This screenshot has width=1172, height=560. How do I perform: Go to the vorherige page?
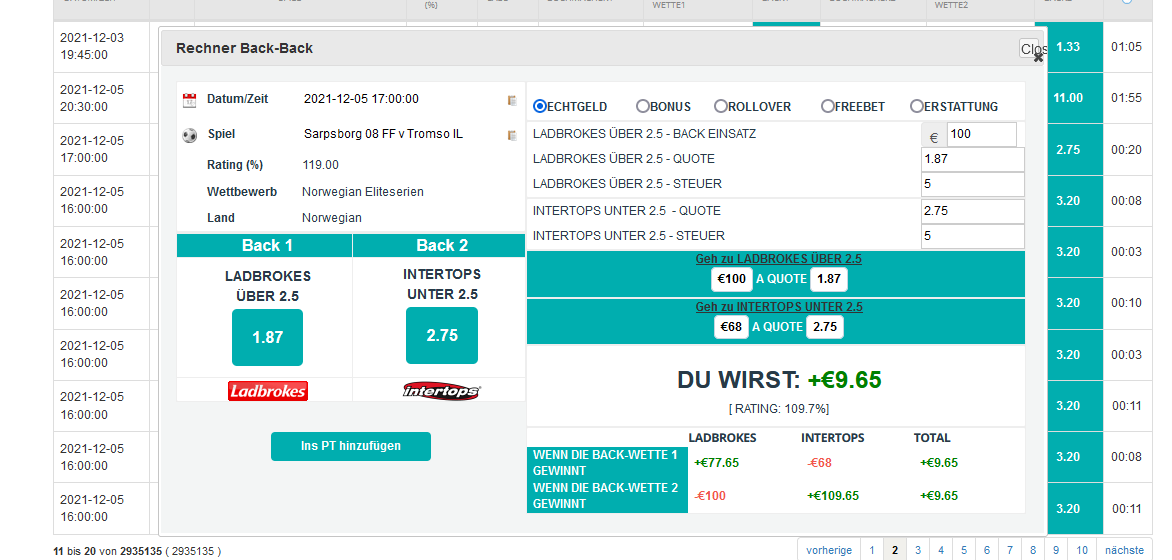(829, 550)
